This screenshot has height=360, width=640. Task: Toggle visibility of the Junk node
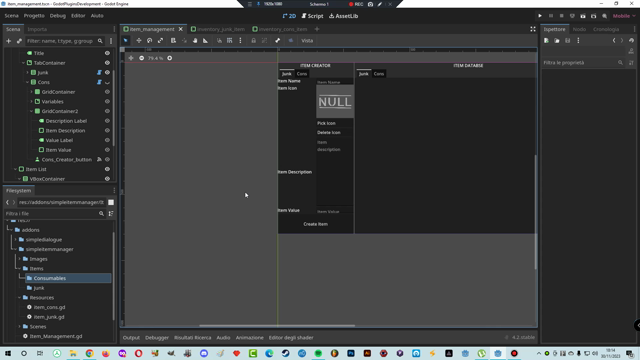(107, 72)
